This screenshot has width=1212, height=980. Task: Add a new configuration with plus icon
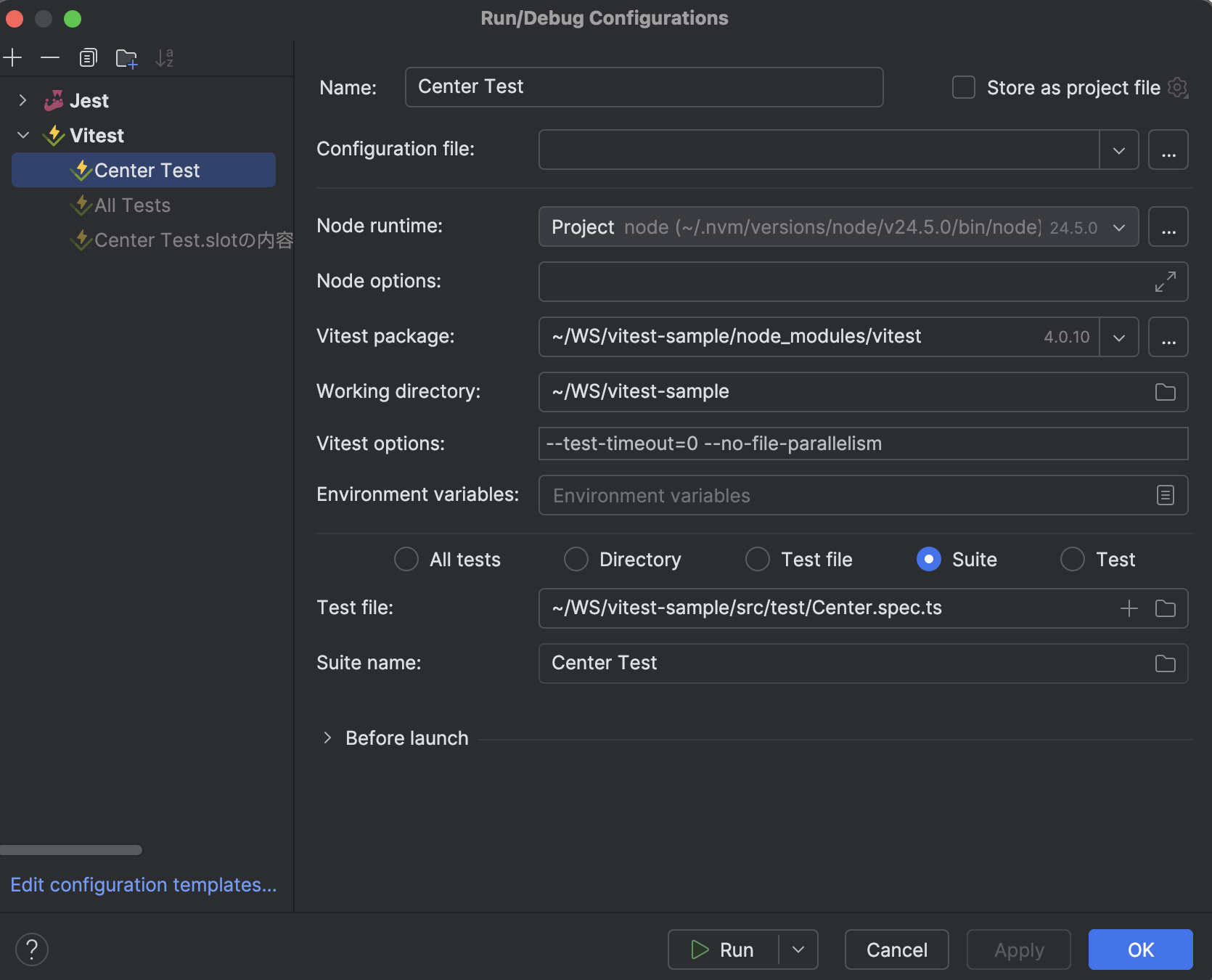13,57
